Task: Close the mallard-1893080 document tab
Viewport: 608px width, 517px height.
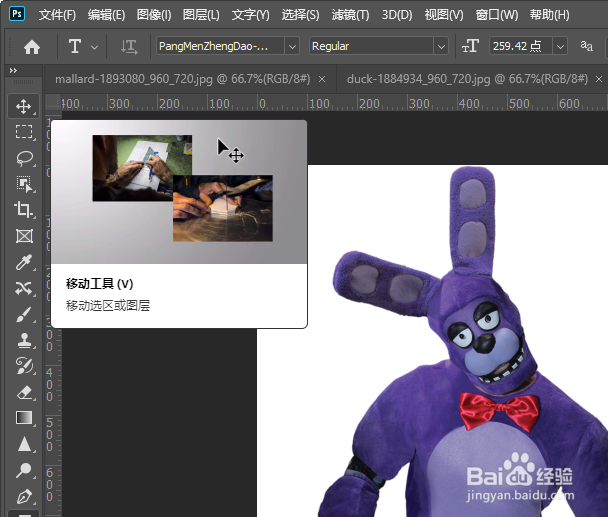Action: (x=322, y=80)
